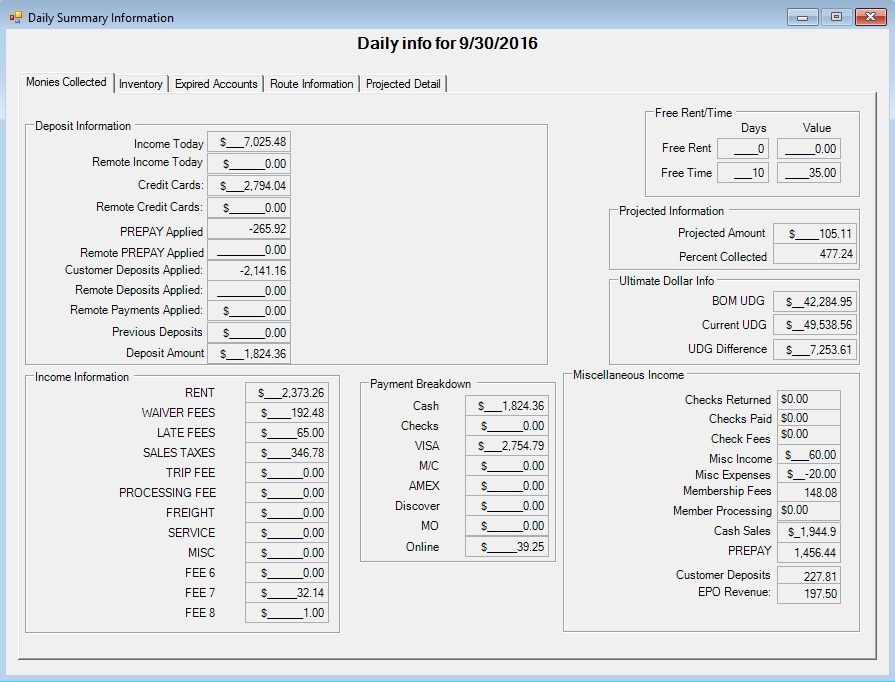Click the application icon in title bar
Viewport: 895px width, 682px height.
[x=15, y=17]
